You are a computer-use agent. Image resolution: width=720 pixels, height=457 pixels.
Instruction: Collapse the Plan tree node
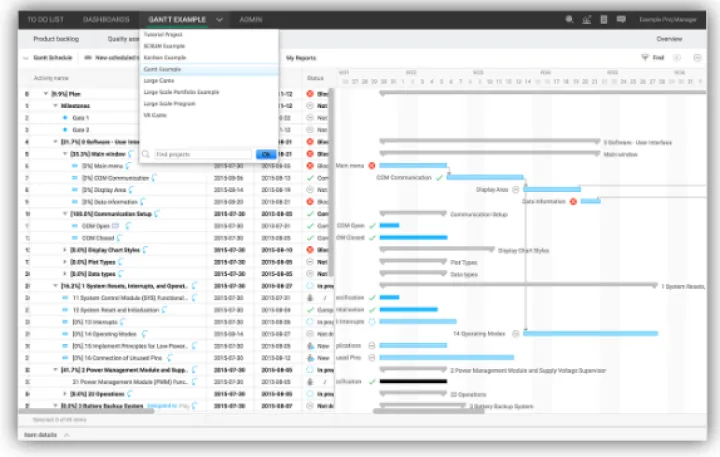tap(45, 93)
